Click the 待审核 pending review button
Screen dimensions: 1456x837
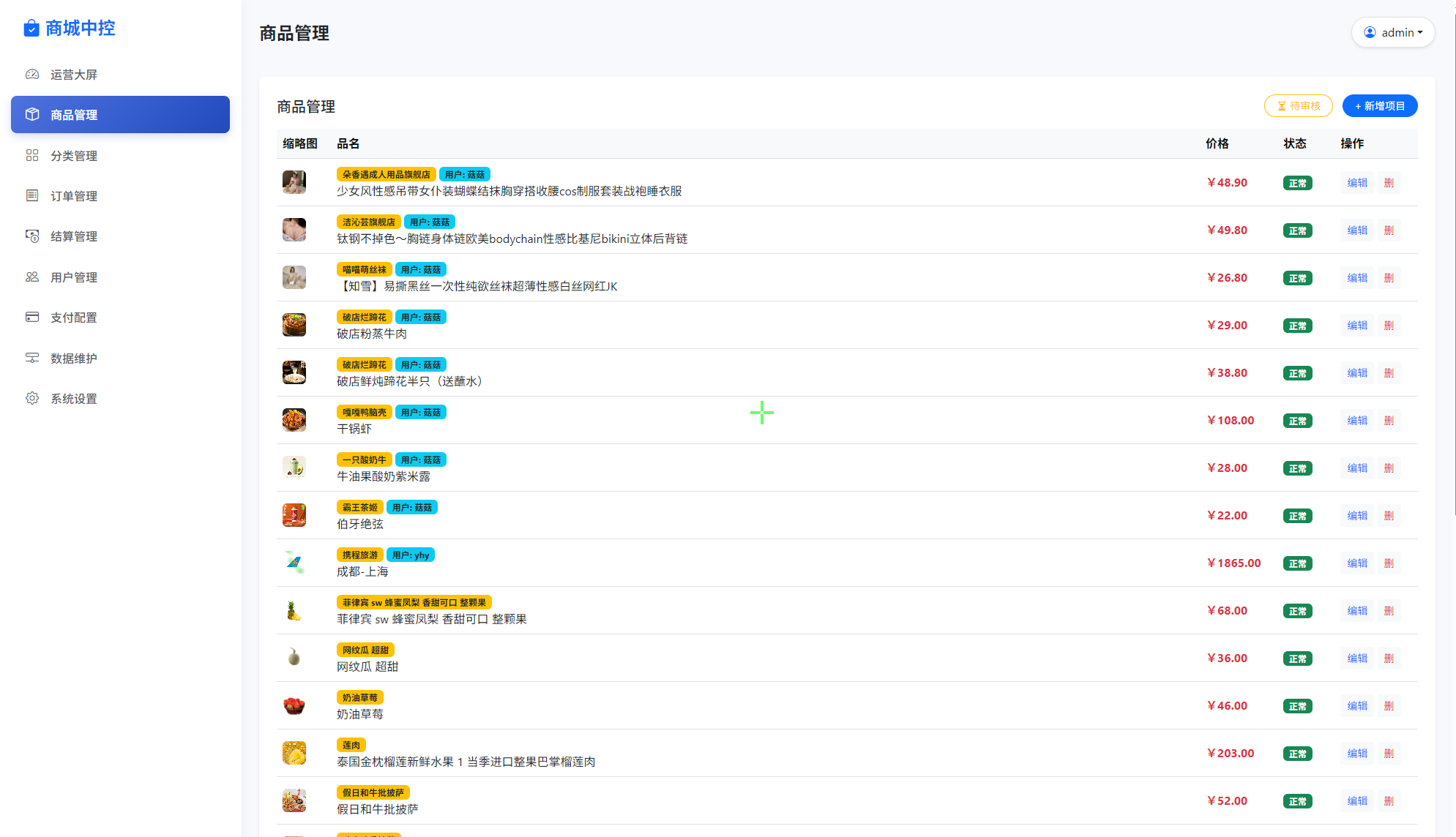[x=1298, y=105]
